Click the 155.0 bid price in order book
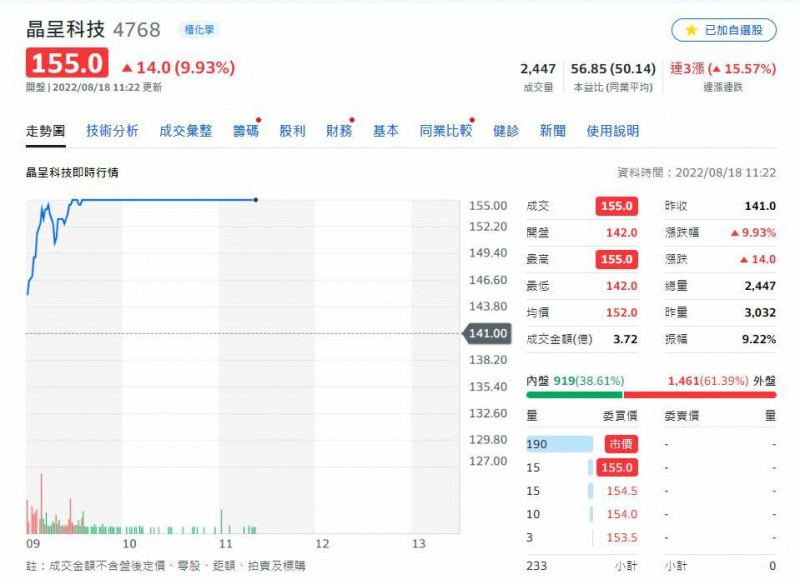Image resolution: width=800 pixels, height=584 pixels. (x=617, y=468)
